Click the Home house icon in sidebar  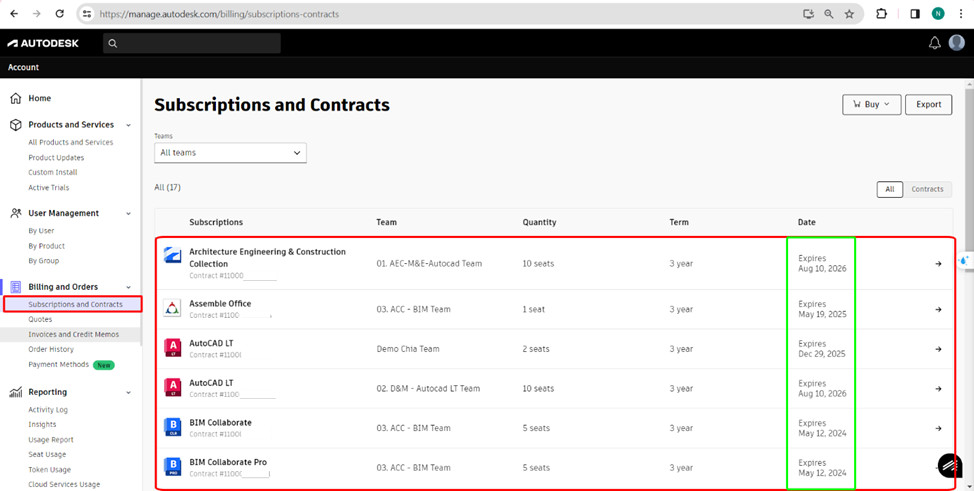click(16, 98)
